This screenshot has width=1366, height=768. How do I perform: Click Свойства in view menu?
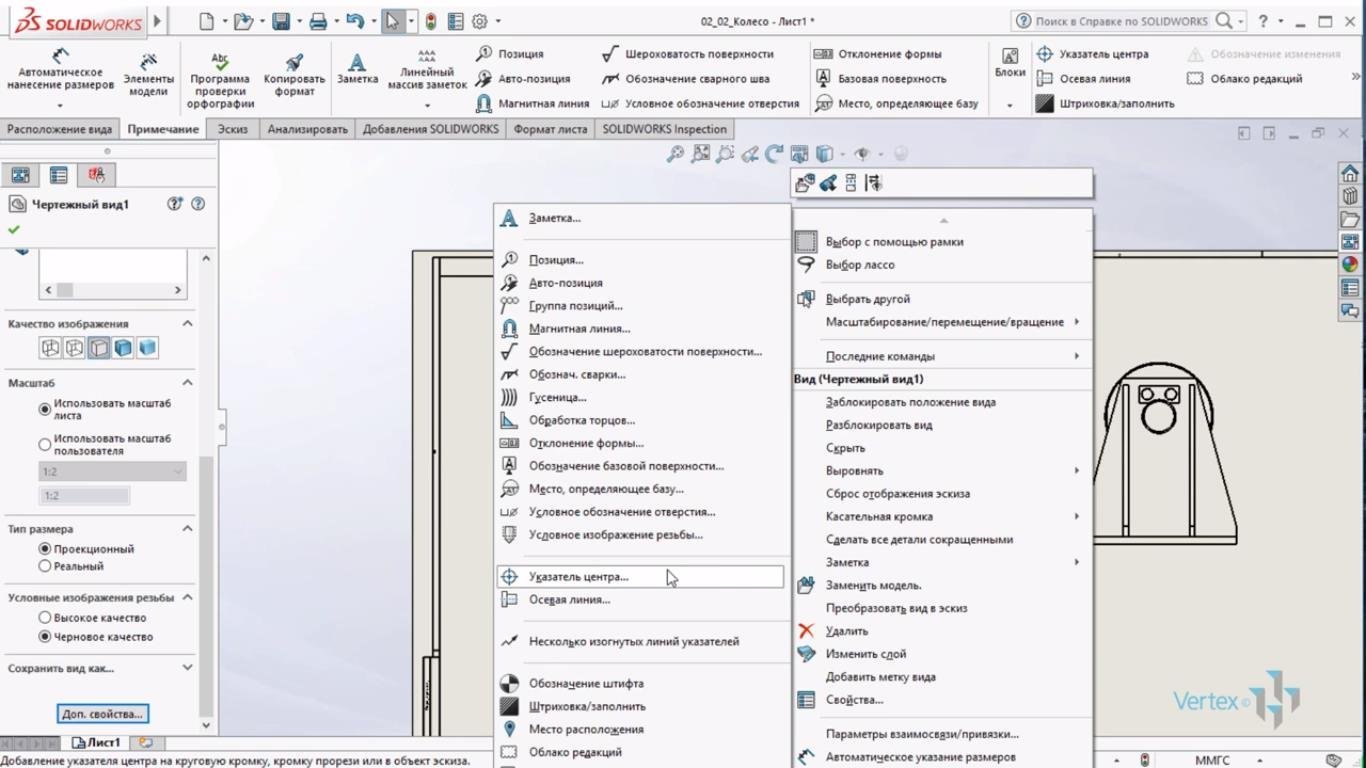point(854,700)
